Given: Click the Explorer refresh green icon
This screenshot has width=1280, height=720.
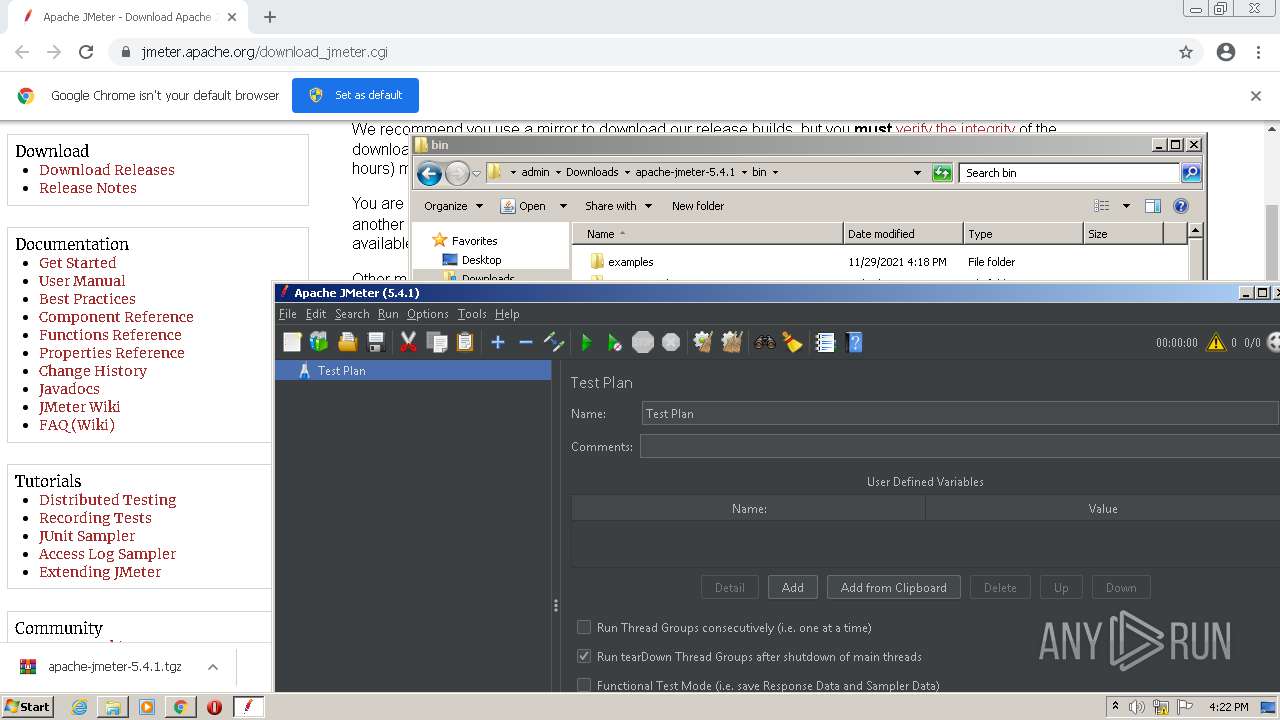Looking at the screenshot, I should pos(942,173).
